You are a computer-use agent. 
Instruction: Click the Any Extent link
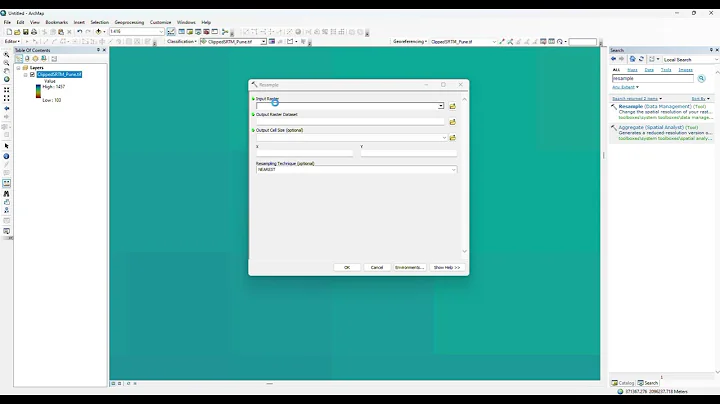624,87
